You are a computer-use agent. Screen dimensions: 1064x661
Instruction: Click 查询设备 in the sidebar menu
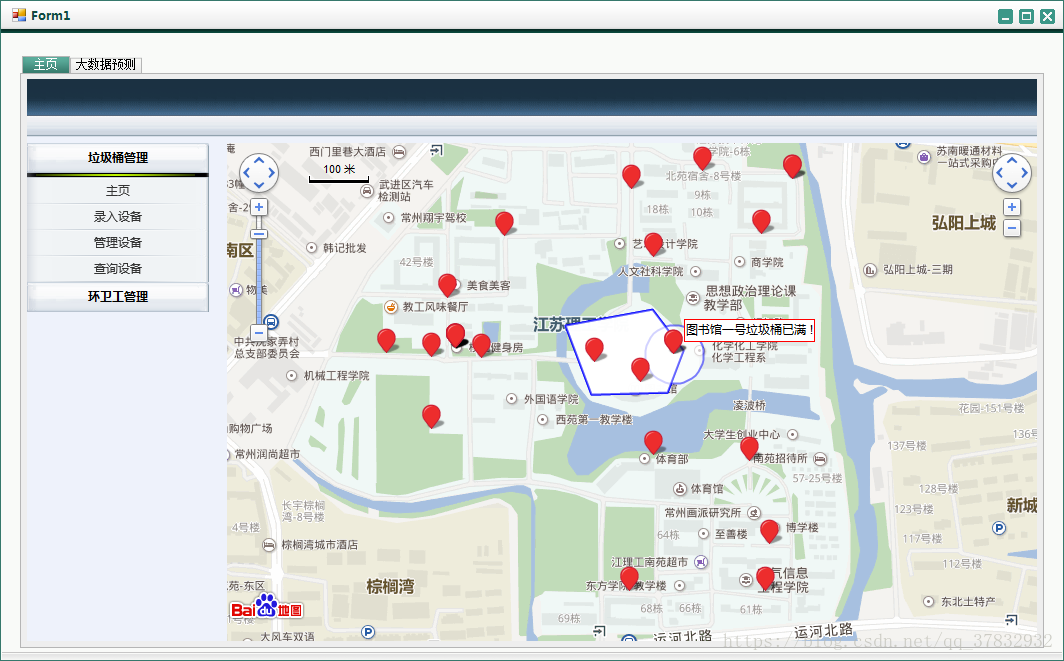coord(117,268)
